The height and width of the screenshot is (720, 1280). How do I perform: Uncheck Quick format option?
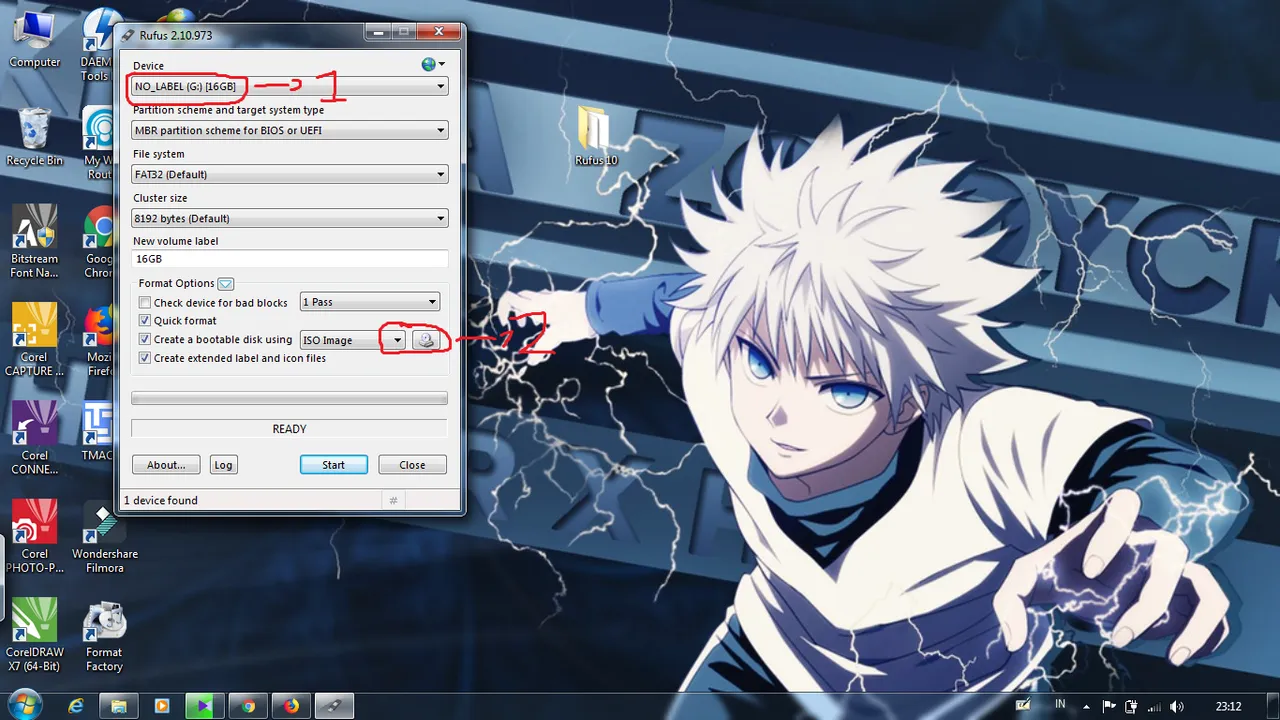pos(145,321)
